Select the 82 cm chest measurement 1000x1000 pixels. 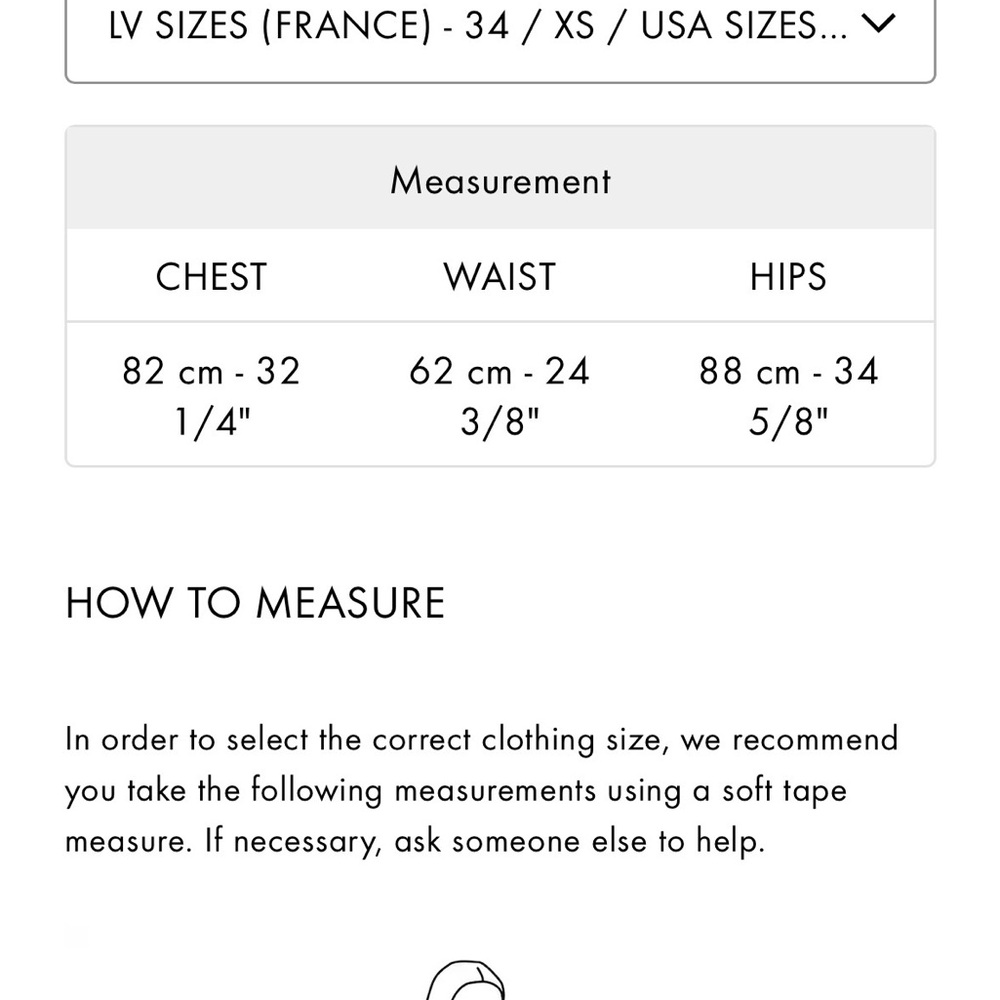[x=172, y=371]
